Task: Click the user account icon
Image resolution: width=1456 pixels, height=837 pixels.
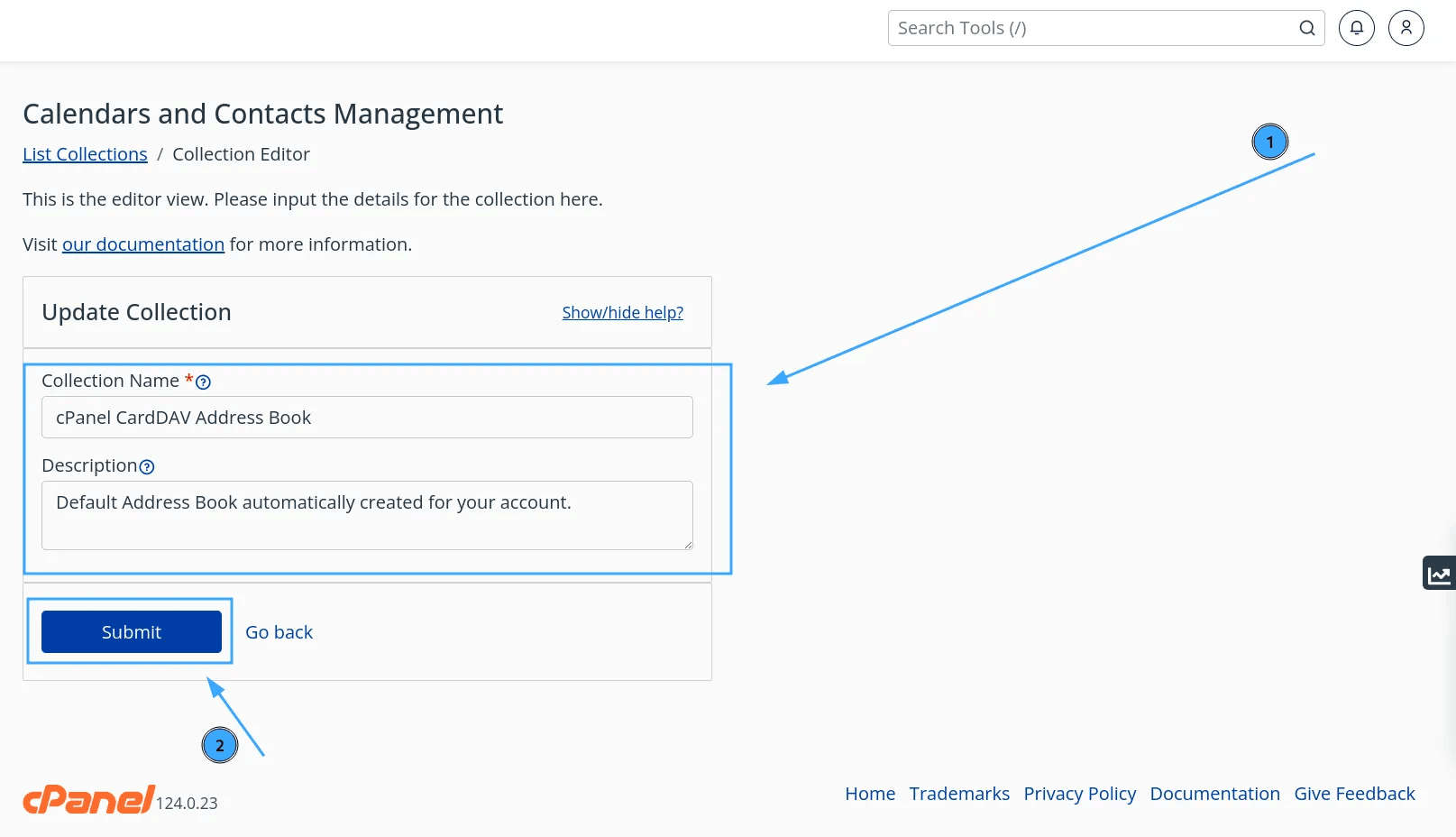Action: pos(1406,28)
